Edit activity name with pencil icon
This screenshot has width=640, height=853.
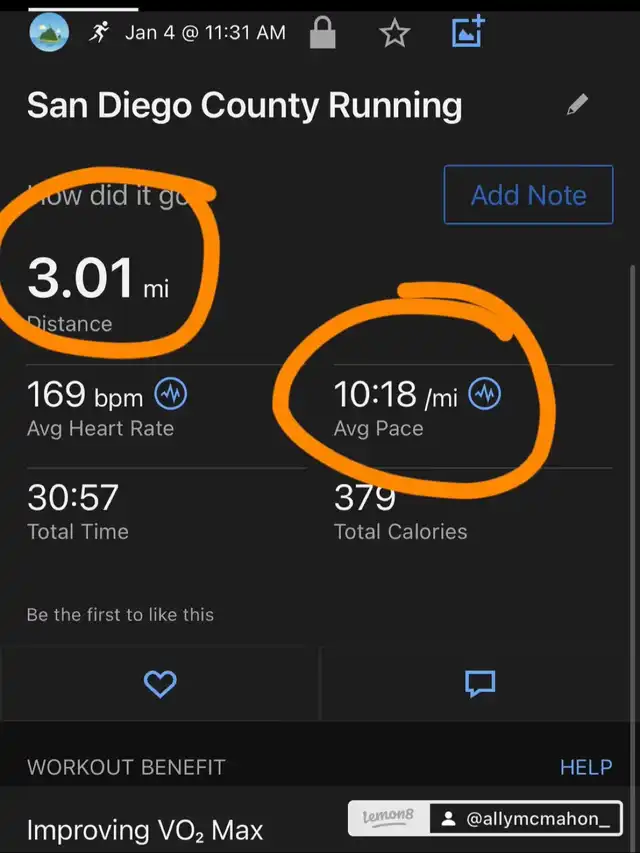click(577, 104)
